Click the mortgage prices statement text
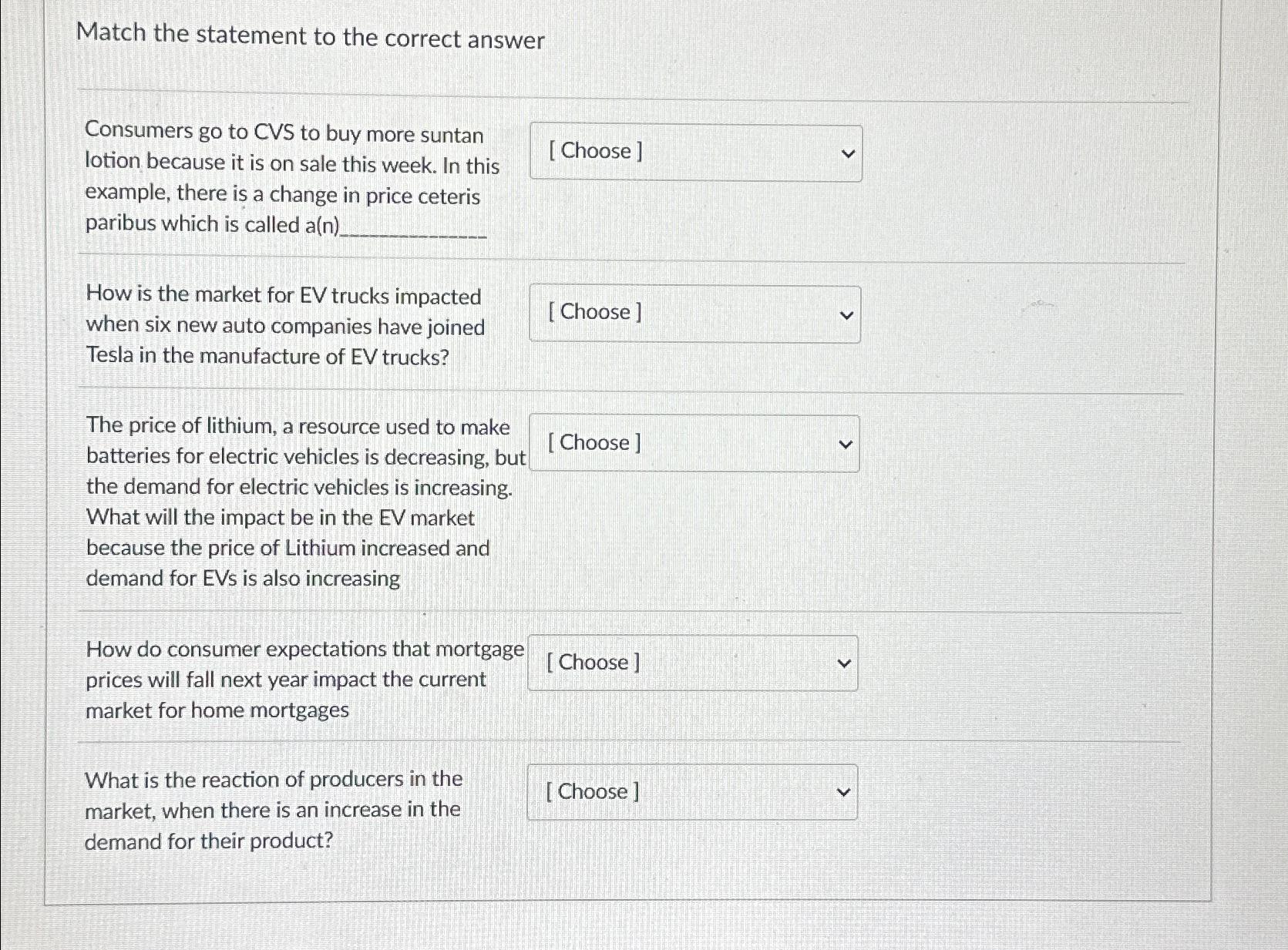Image resolution: width=1288 pixels, height=950 pixels. point(304,680)
